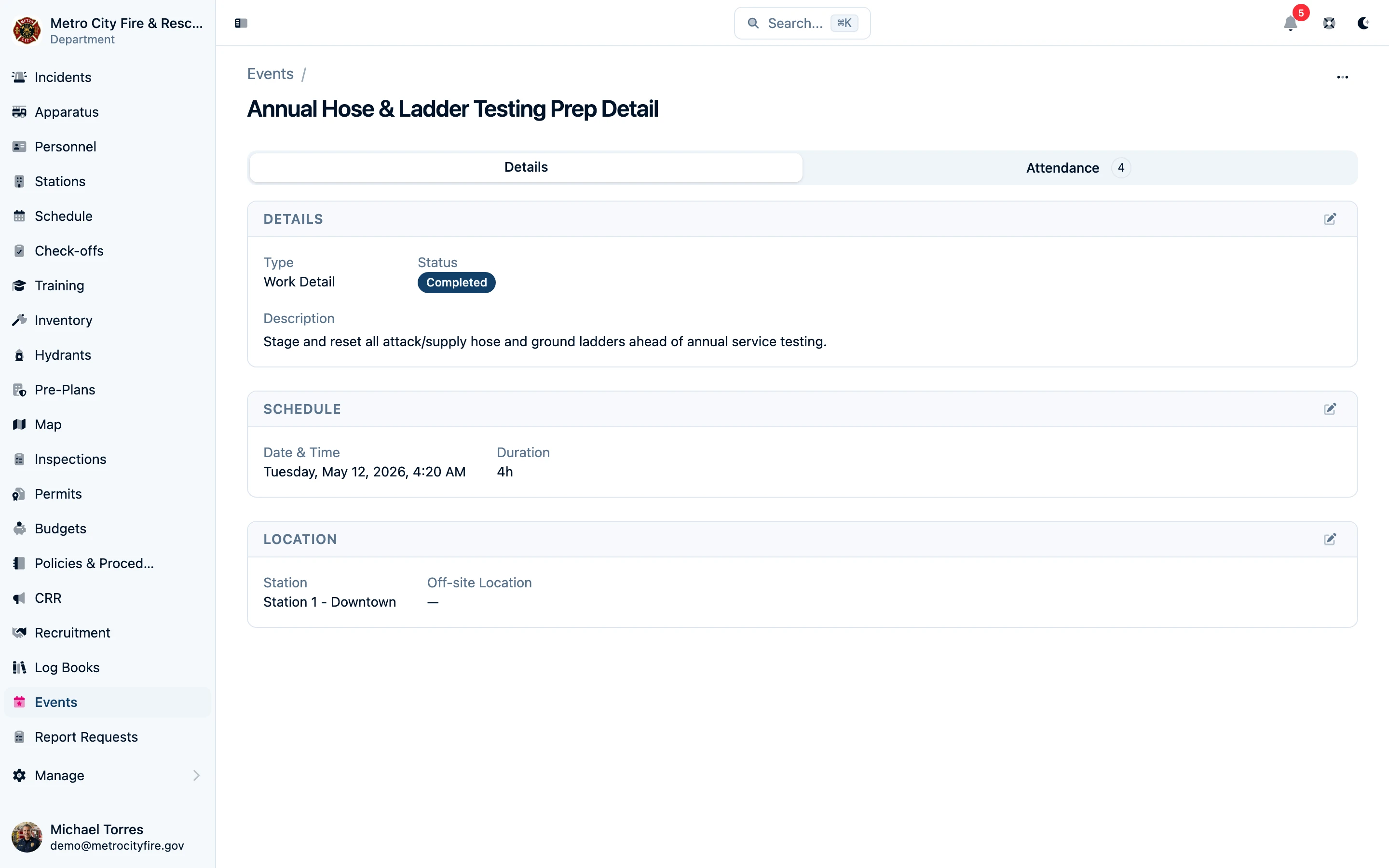The width and height of the screenshot is (1389, 868).
Task: Open the Metro City Fire & Rescue switcher
Action: (x=108, y=30)
